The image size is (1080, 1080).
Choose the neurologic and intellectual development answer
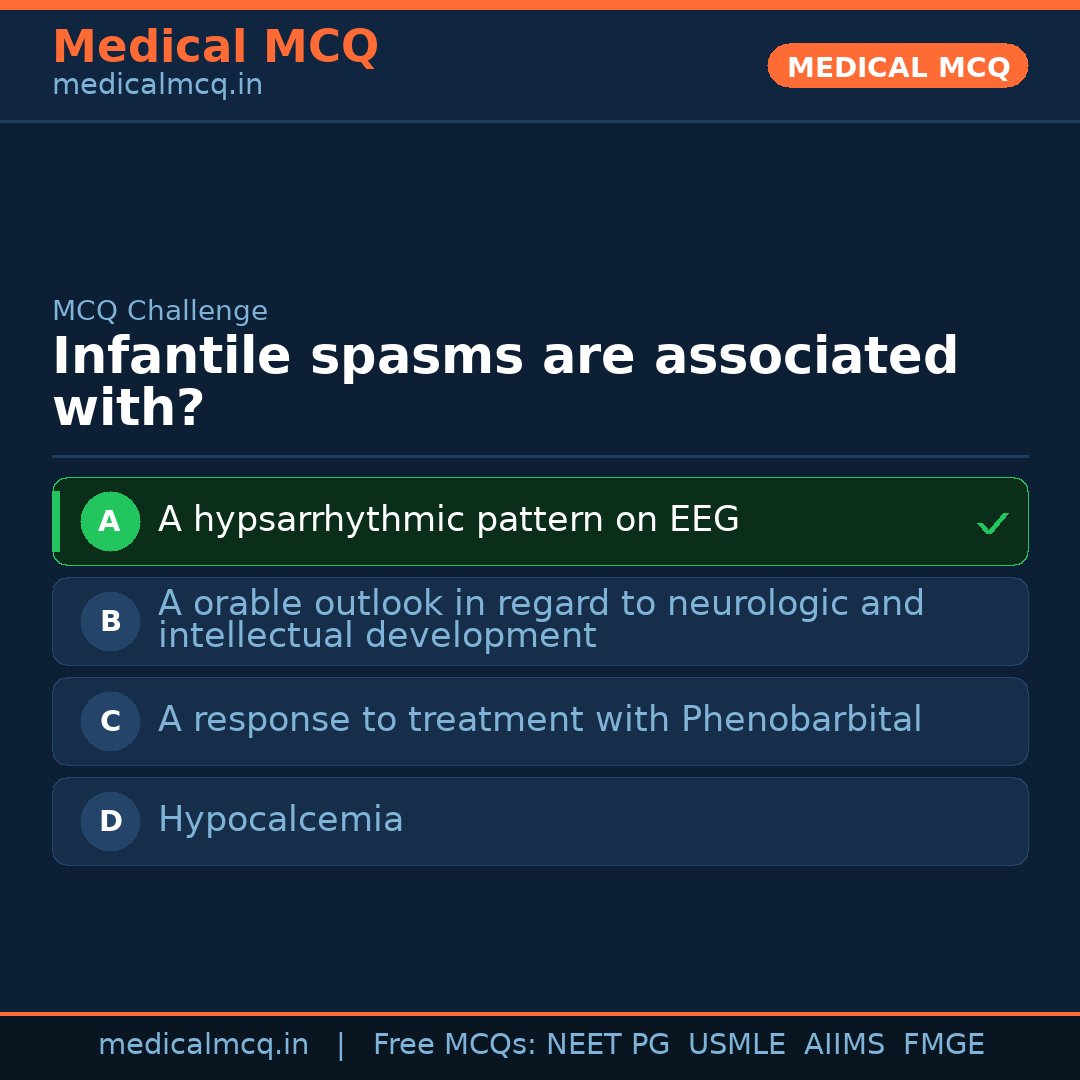tap(540, 620)
